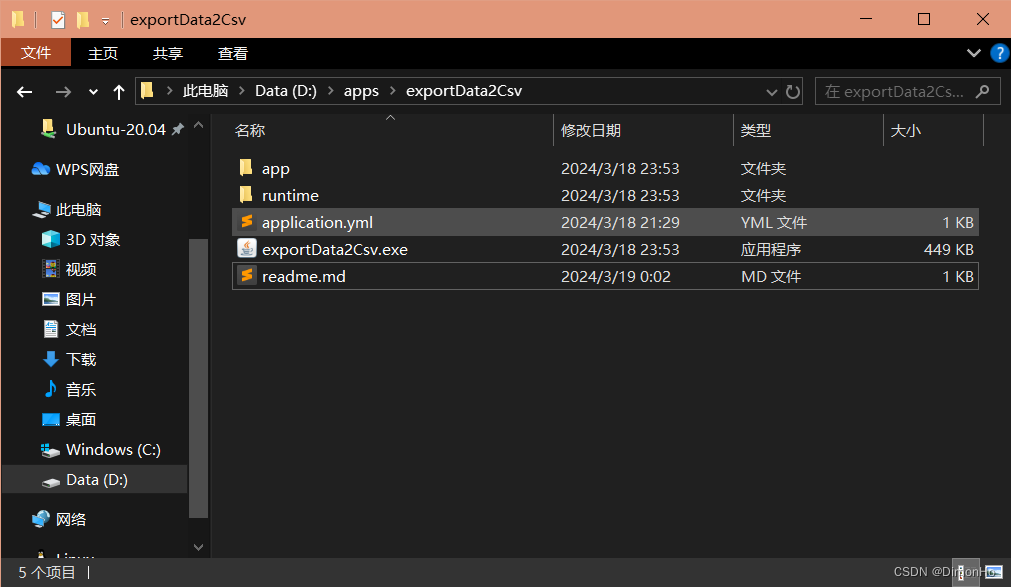Go up one folder level arrow

(x=119, y=92)
